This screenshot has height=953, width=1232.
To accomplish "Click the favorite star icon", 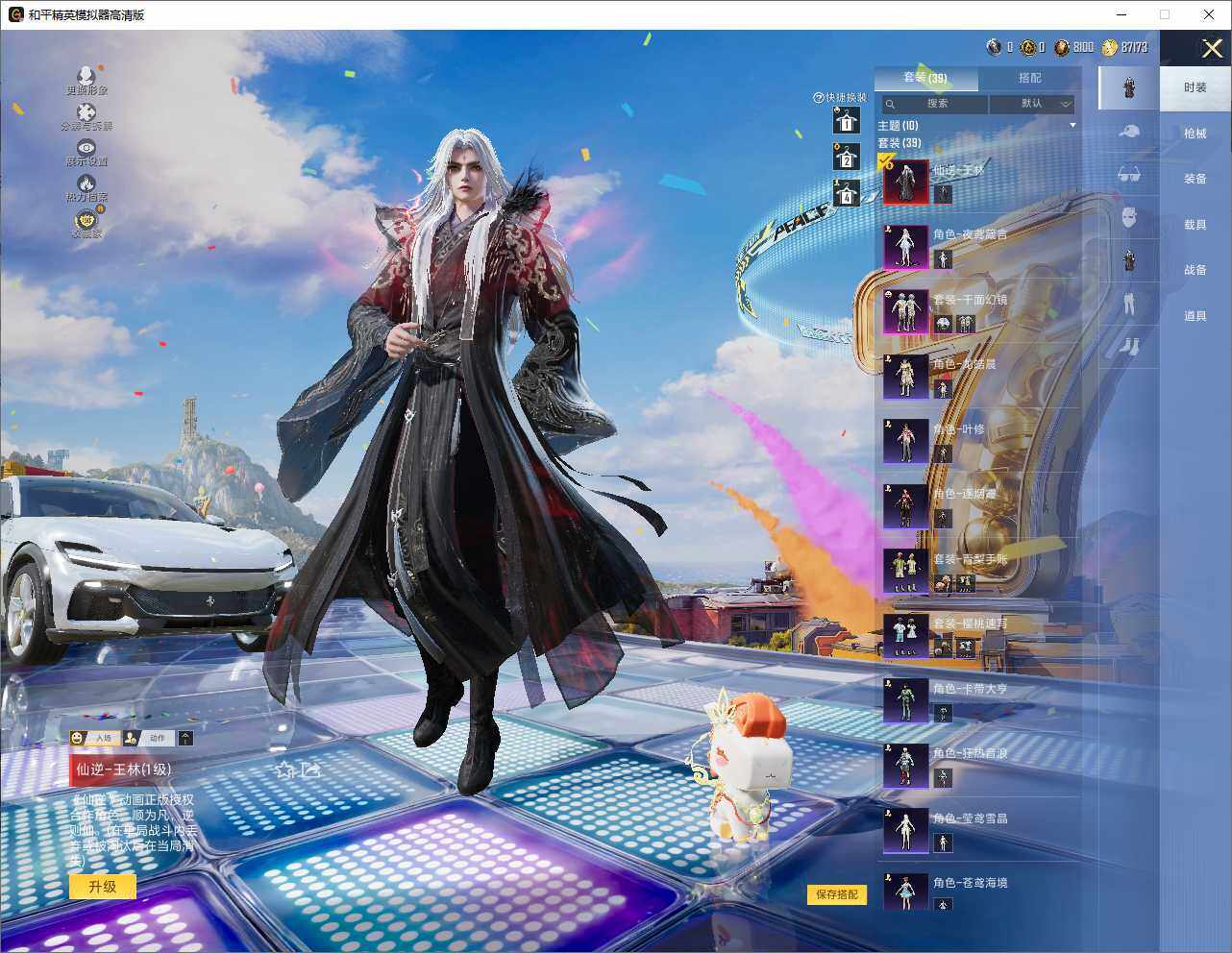I will [x=284, y=770].
